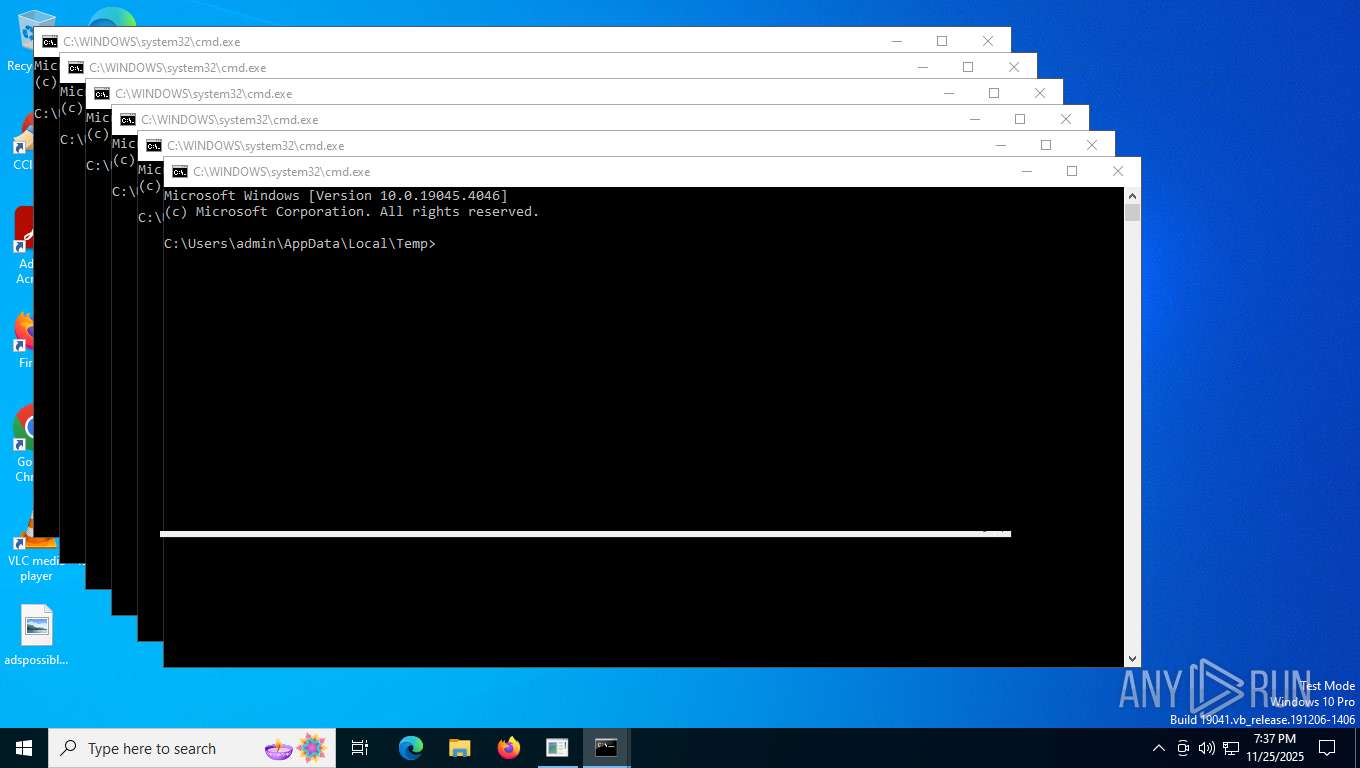Screen dimensions: 1360x768
Task: Maximize the rearmost cmd.exe window
Action: click(942, 42)
